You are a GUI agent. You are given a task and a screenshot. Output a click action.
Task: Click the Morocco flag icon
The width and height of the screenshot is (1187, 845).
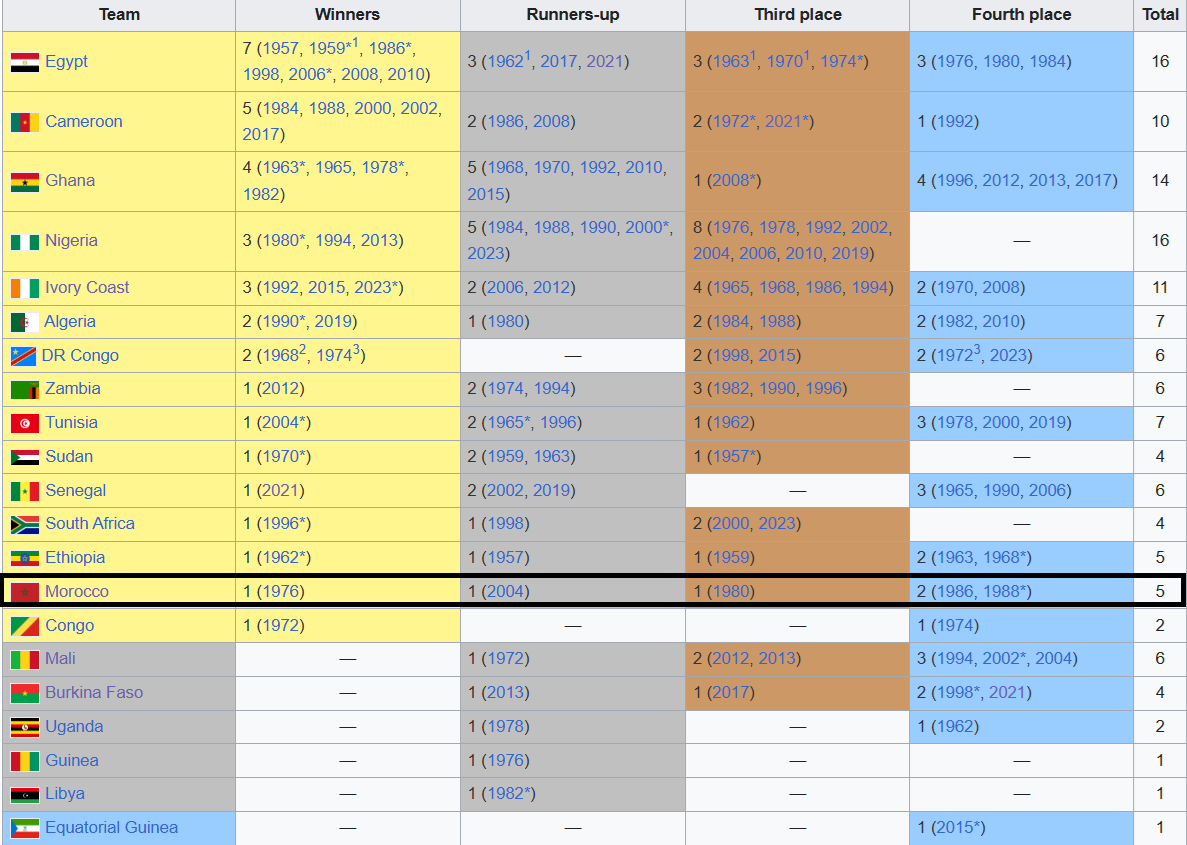click(25, 592)
